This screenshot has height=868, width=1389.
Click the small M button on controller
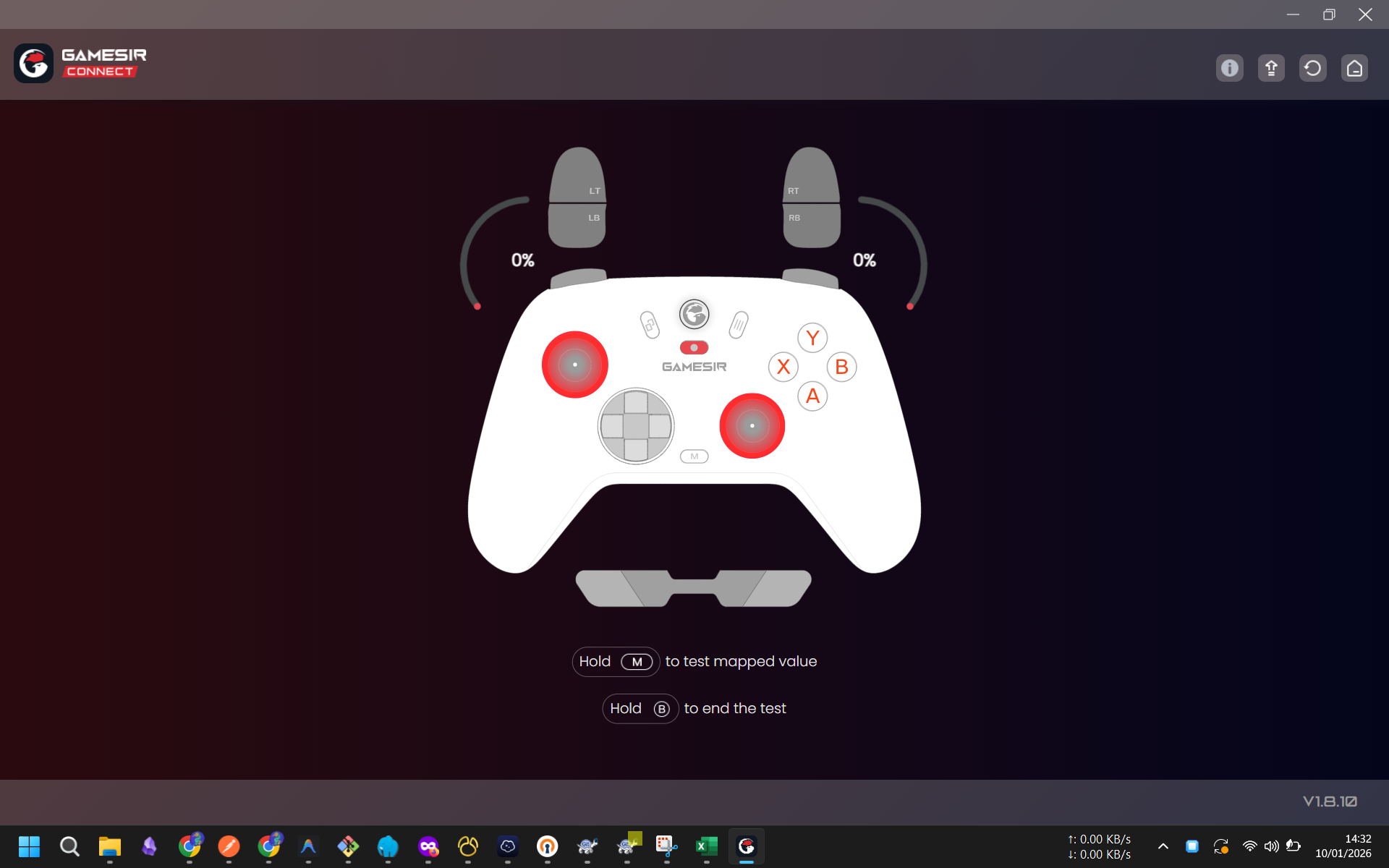pyautogui.click(x=694, y=456)
